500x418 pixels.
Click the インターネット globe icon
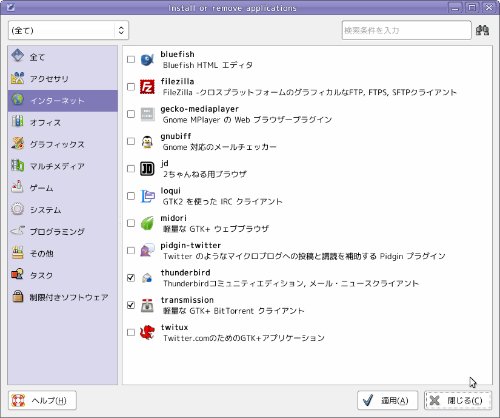18,100
